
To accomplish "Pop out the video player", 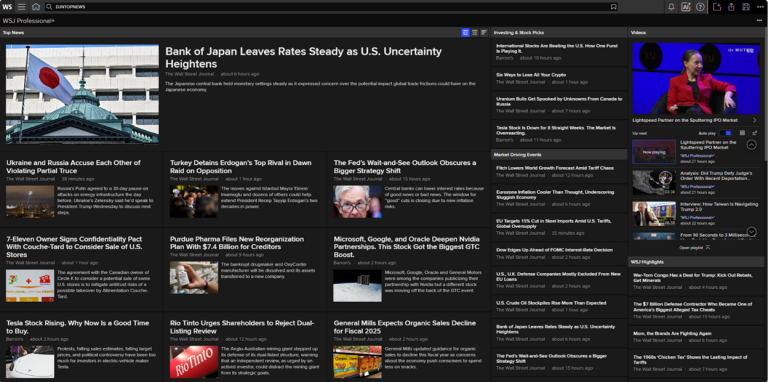I will pyautogui.click(x=754, y=133).
